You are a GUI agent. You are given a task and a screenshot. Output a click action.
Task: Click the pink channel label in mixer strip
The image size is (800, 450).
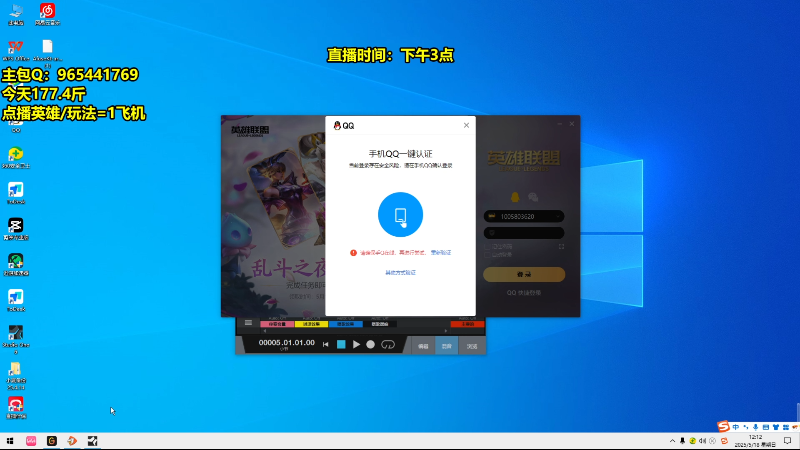point(277,324)
